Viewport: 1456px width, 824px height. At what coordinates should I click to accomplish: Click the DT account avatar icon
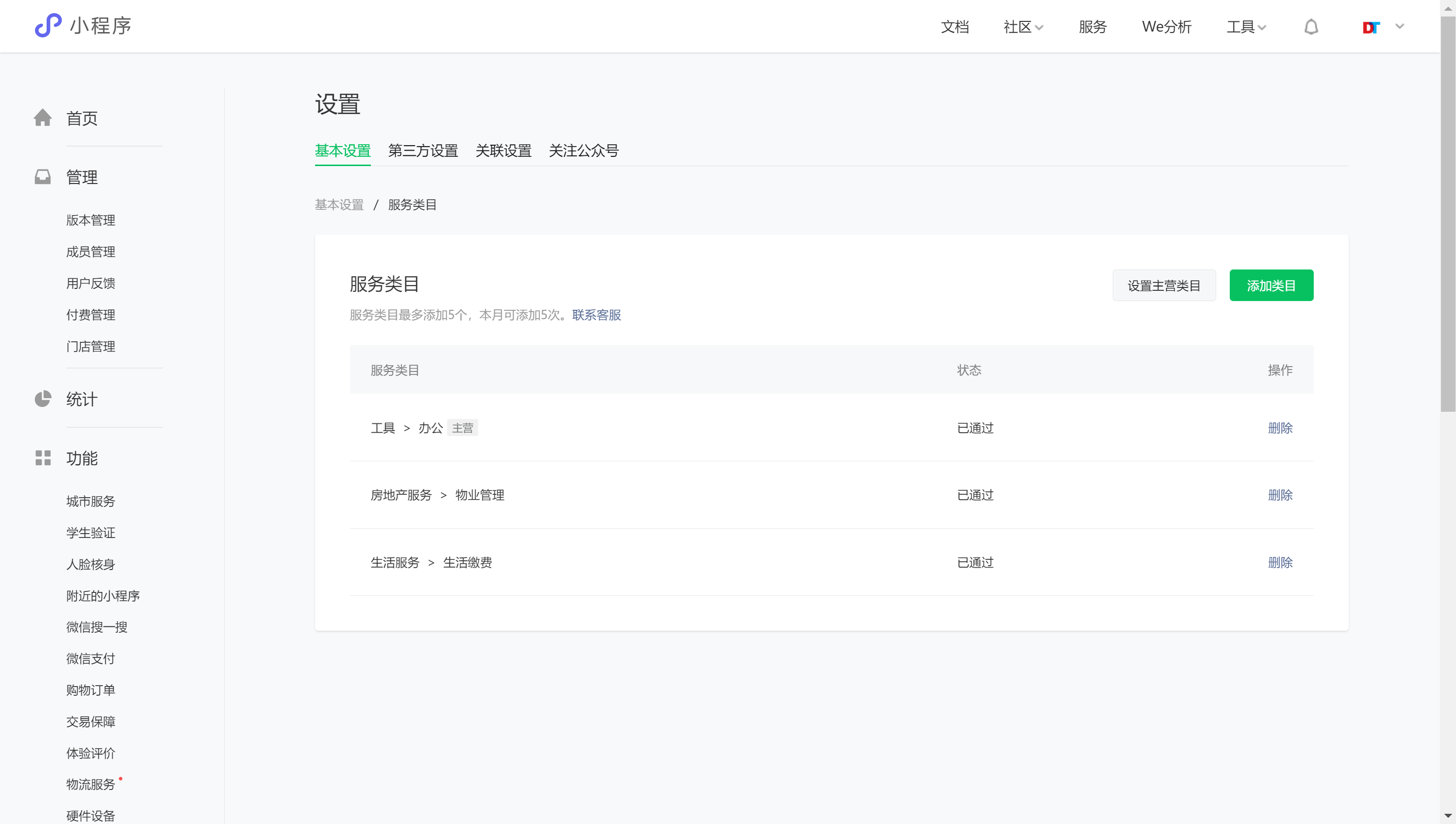point(1371,27)
